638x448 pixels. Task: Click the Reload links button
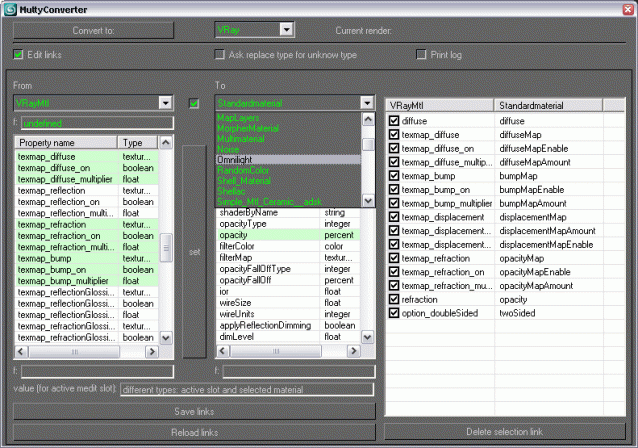194,432
